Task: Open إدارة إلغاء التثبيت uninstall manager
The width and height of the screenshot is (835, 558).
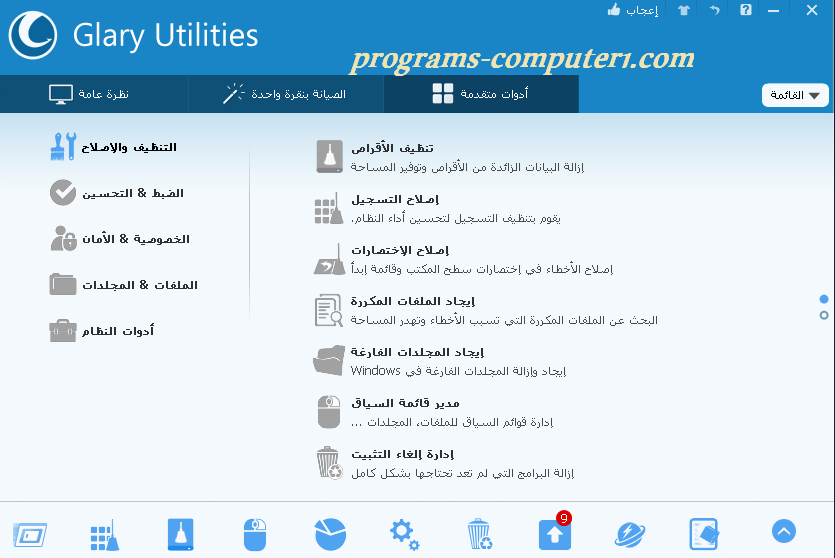Action: pyautogui.click(x=403, y=454)
